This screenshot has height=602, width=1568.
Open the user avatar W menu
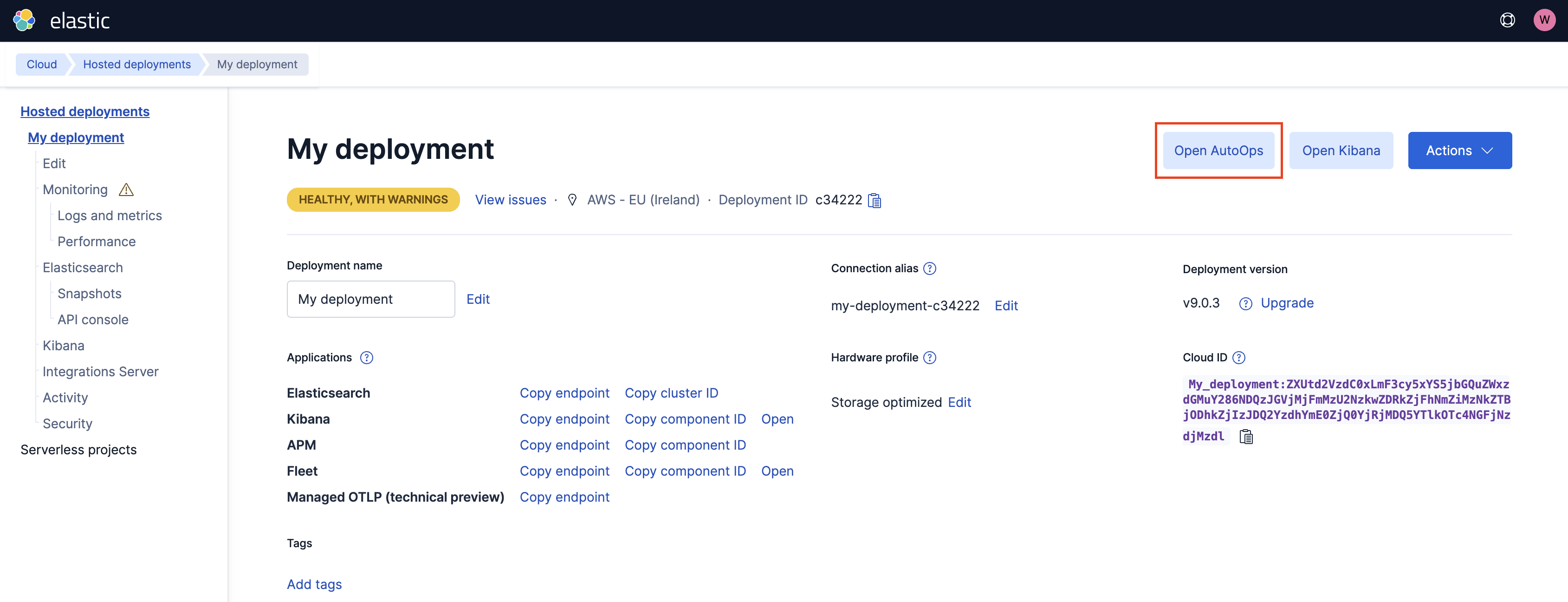(x=1544, y=20)
